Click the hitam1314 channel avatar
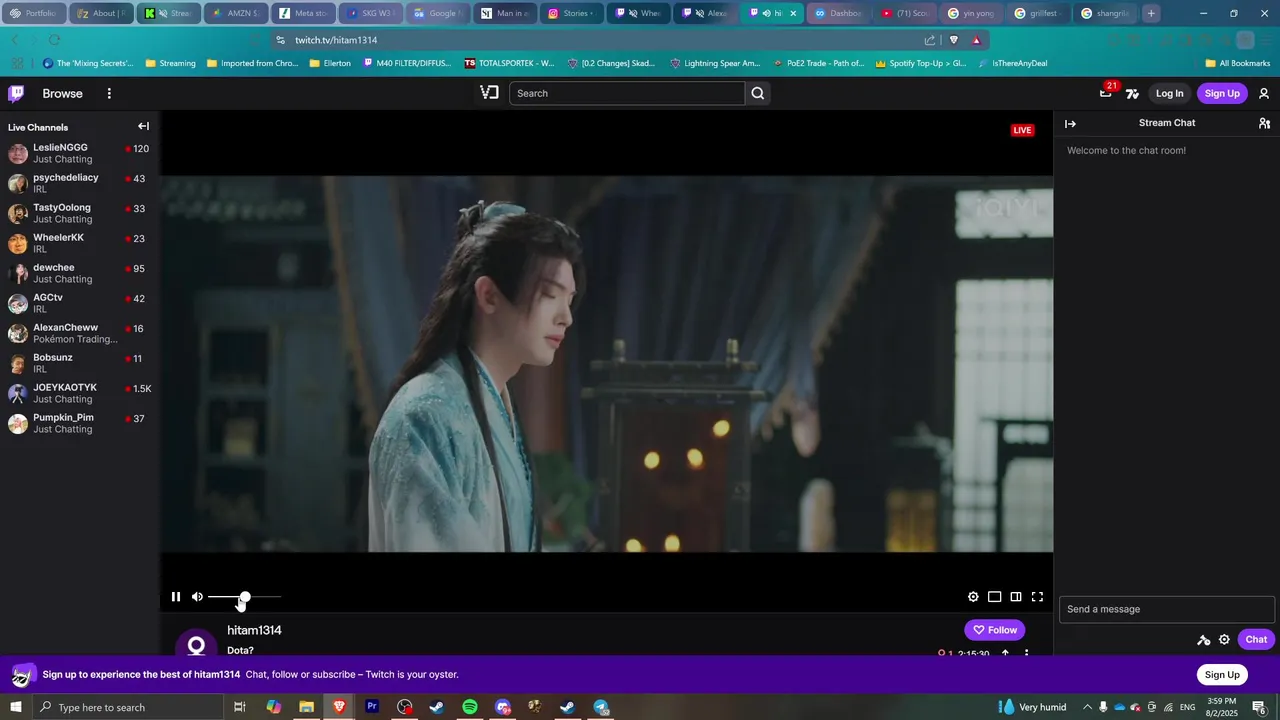Viewport: 1280px width, 720px height. coord(196,643)
